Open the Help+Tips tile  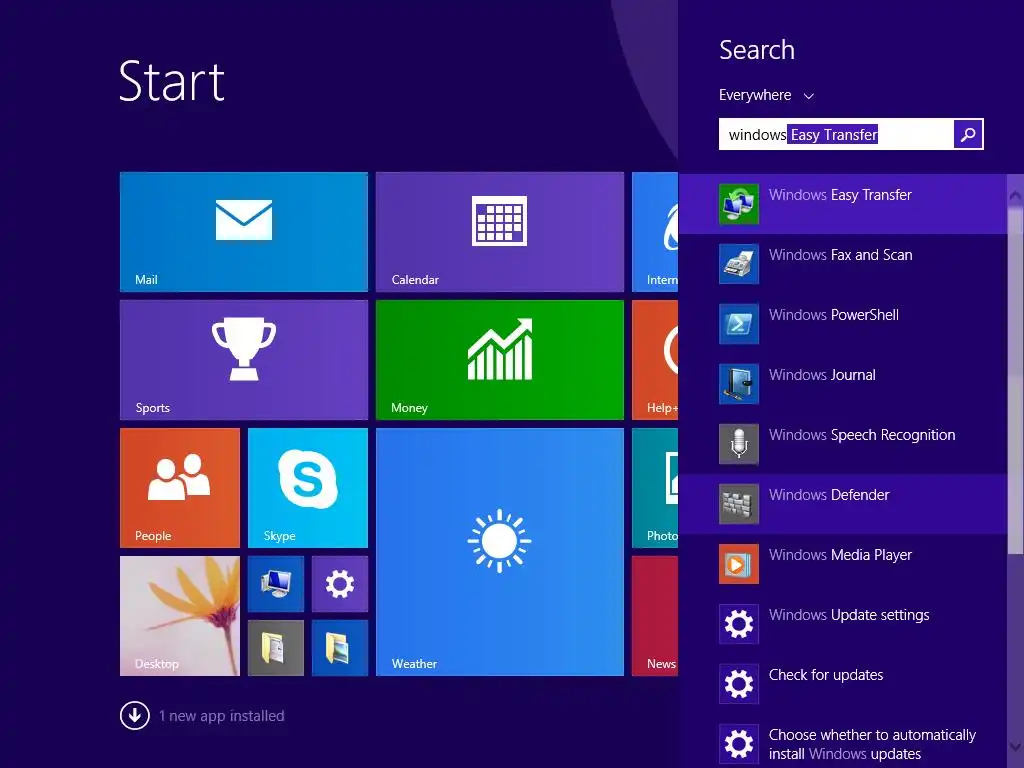[655, 360]
